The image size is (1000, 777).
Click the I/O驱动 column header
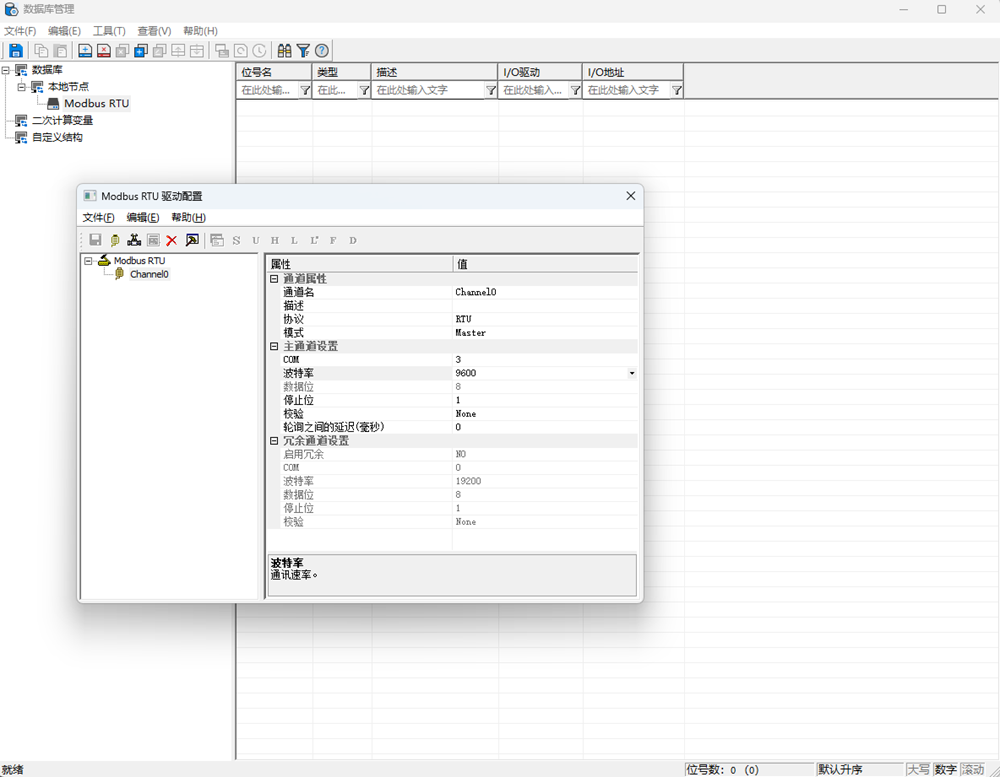click(540, 72)
